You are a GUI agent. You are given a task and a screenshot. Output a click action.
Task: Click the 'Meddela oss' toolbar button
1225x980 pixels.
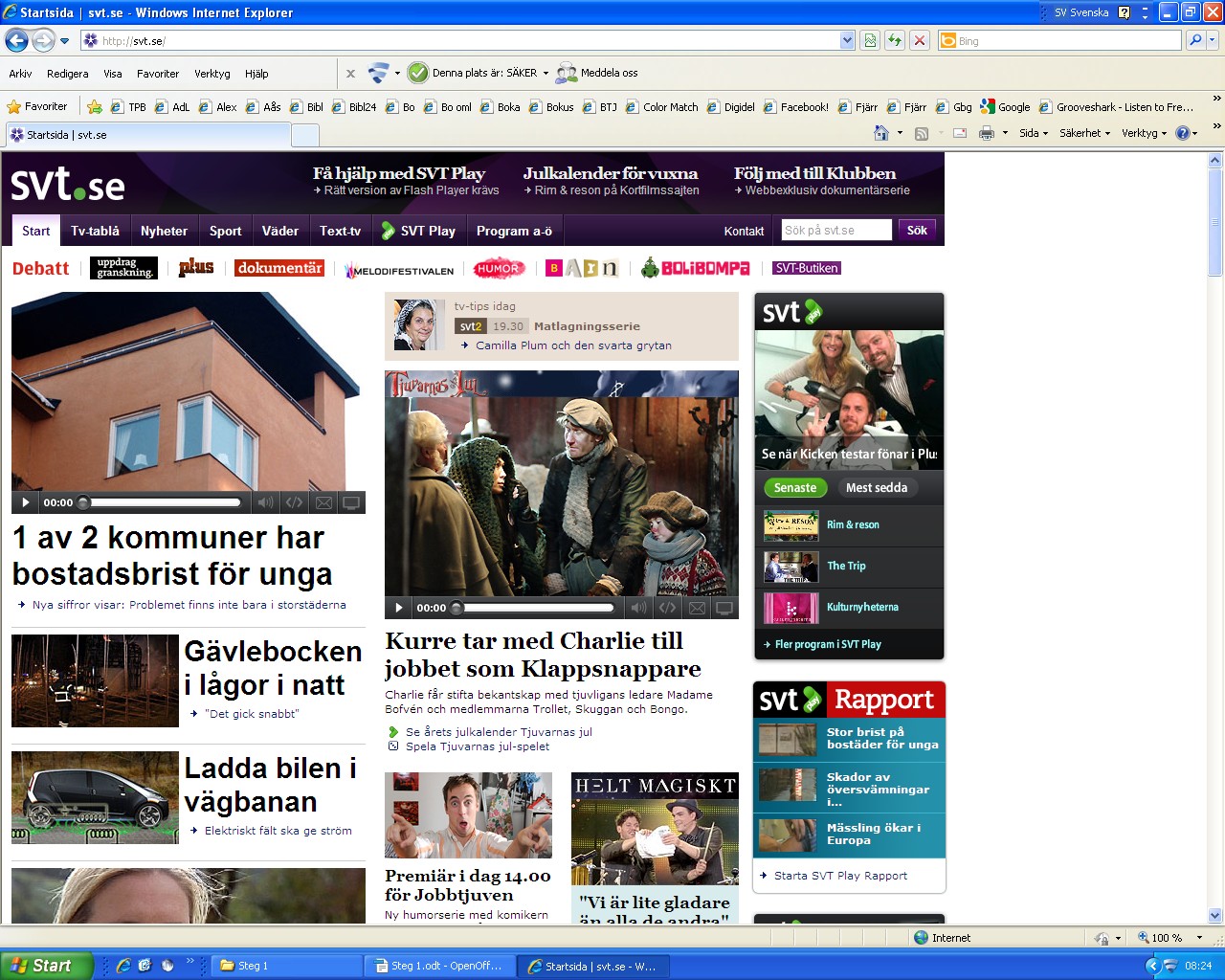(x=597, y=73)
